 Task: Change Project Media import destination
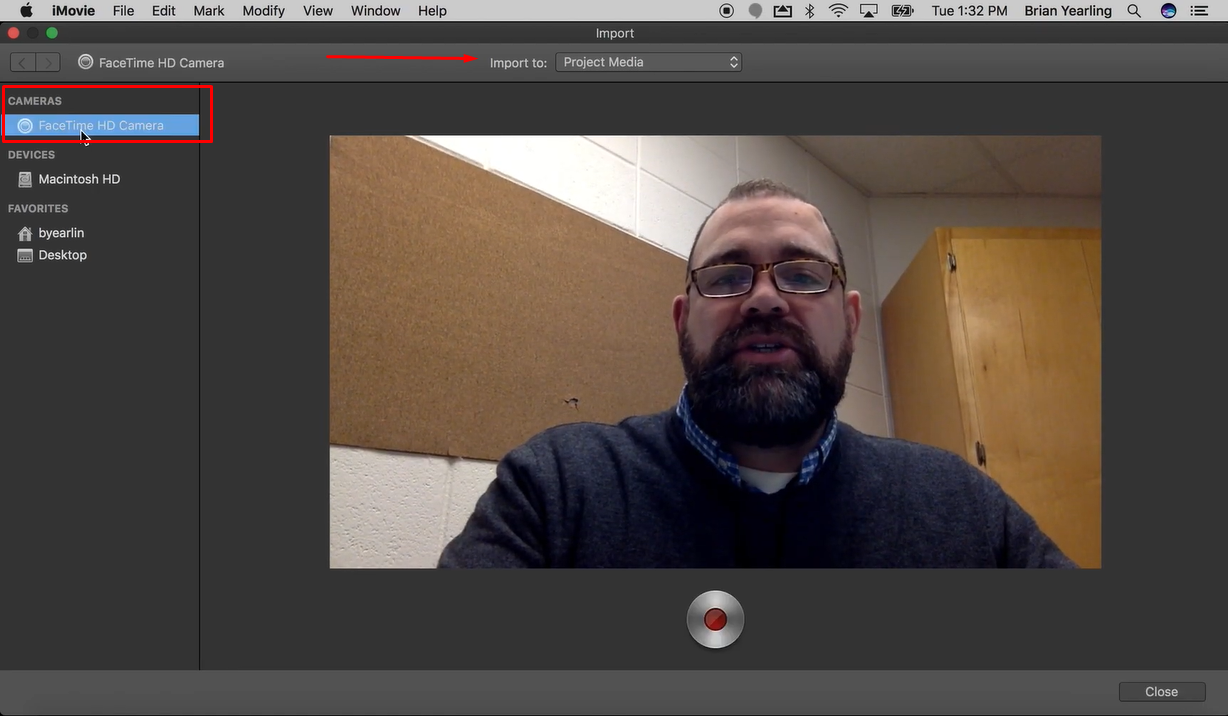[648, 61]
